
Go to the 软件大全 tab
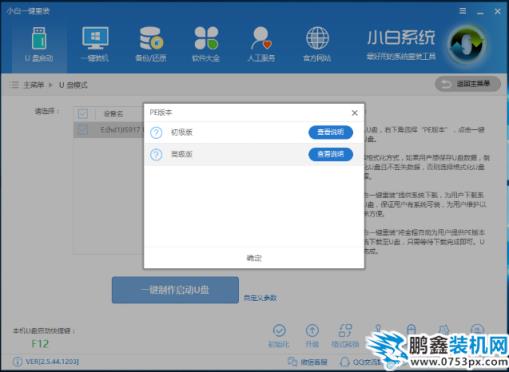click(206, 45)
